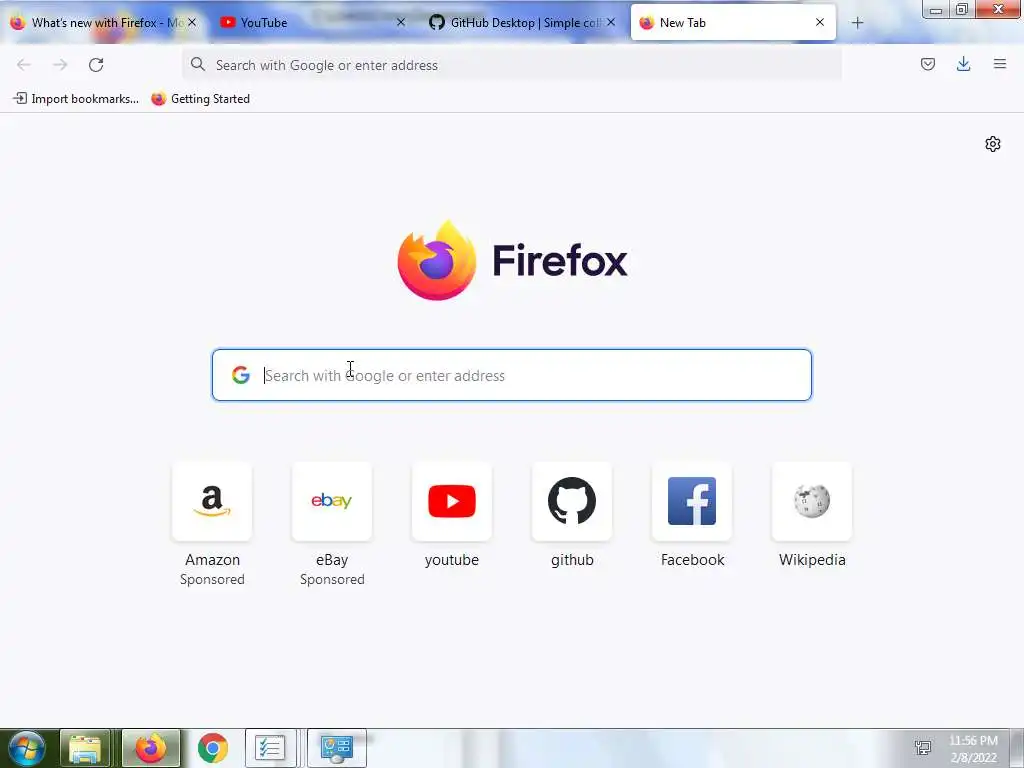Viewport: 1024px width, 768px height.
Task: Click the Sponsored label under eBay
Action: point(332,579)
